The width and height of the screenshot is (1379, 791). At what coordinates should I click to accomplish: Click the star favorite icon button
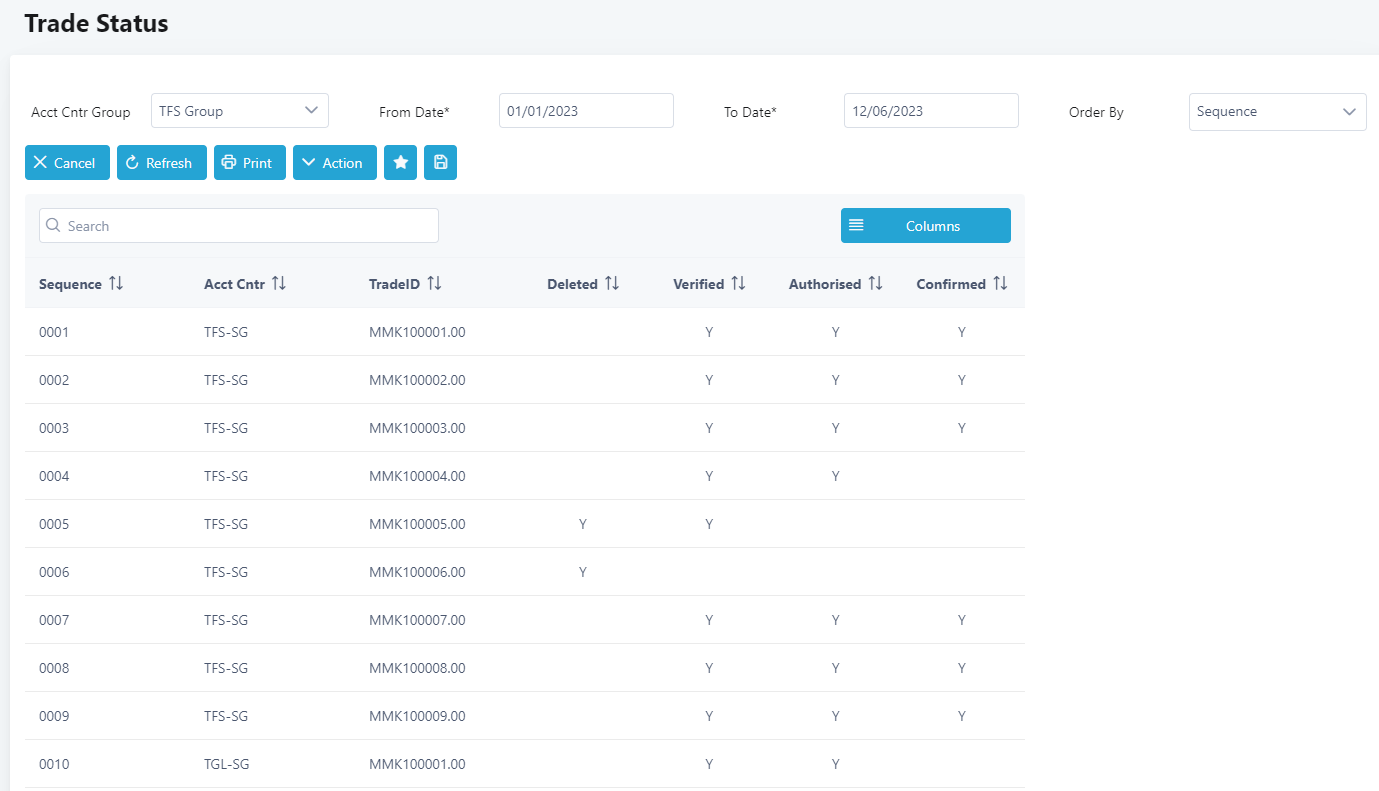[400, 163]
